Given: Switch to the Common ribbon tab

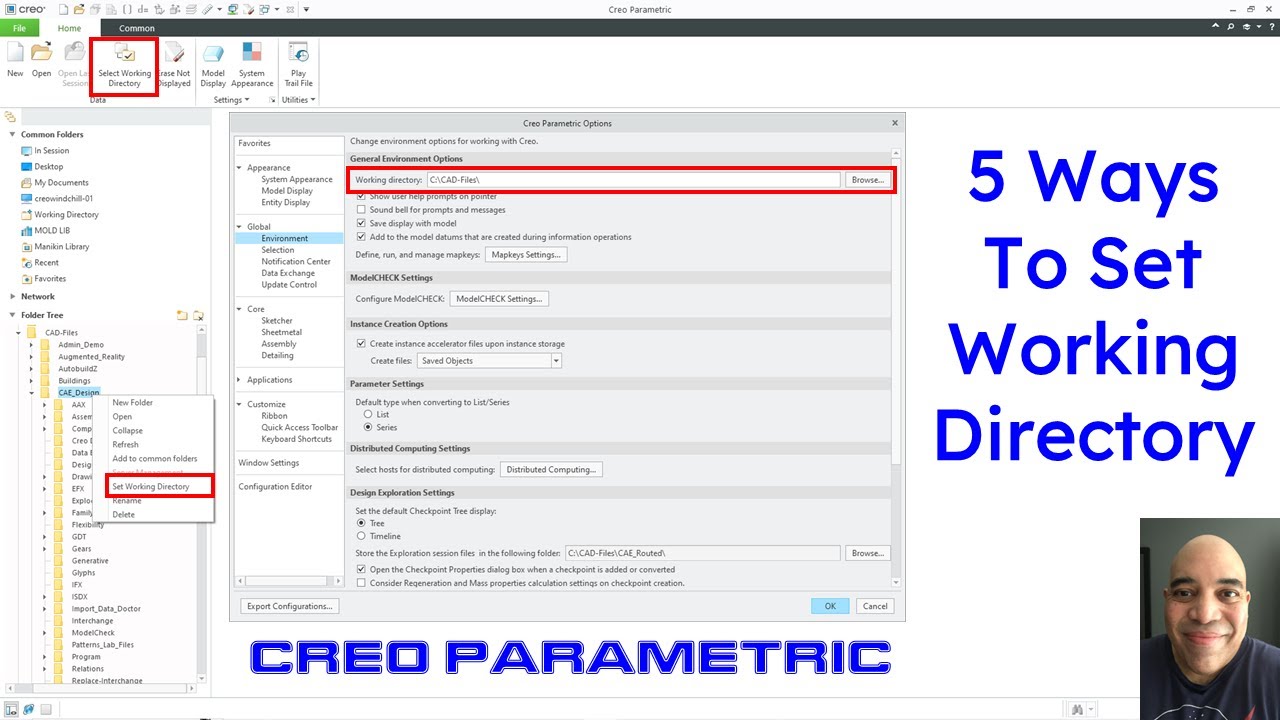Looking at the screenshot, I should point(137,28).
